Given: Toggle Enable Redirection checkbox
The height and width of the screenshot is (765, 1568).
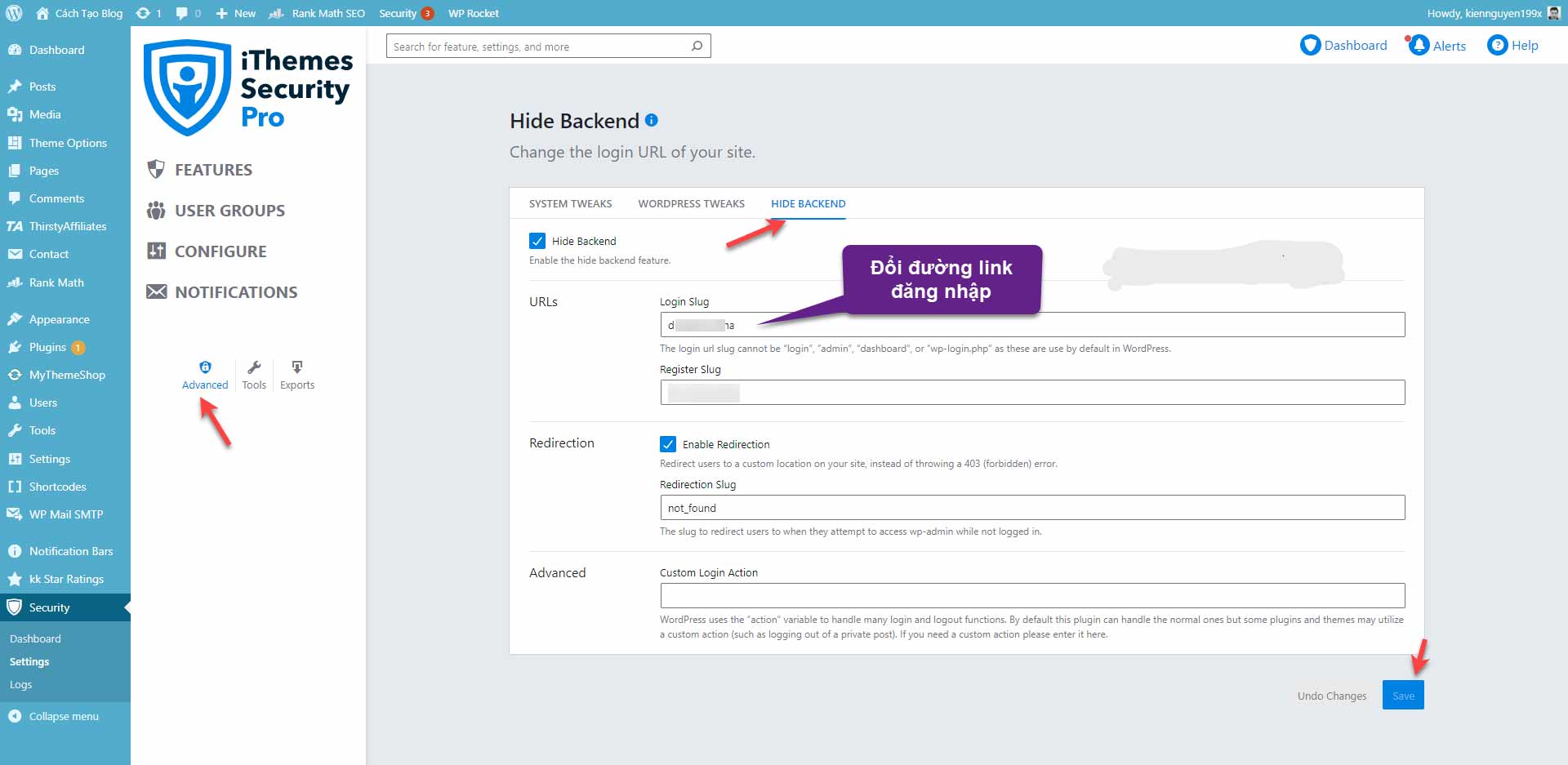Looking at the screenshot, I should [668, 444].
